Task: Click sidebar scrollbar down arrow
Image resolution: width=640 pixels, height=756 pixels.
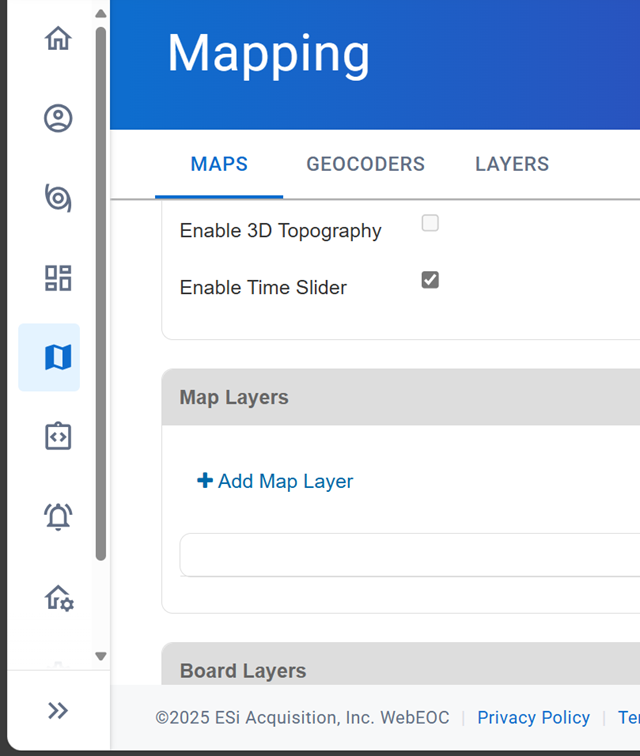Action: click(100, 656)
